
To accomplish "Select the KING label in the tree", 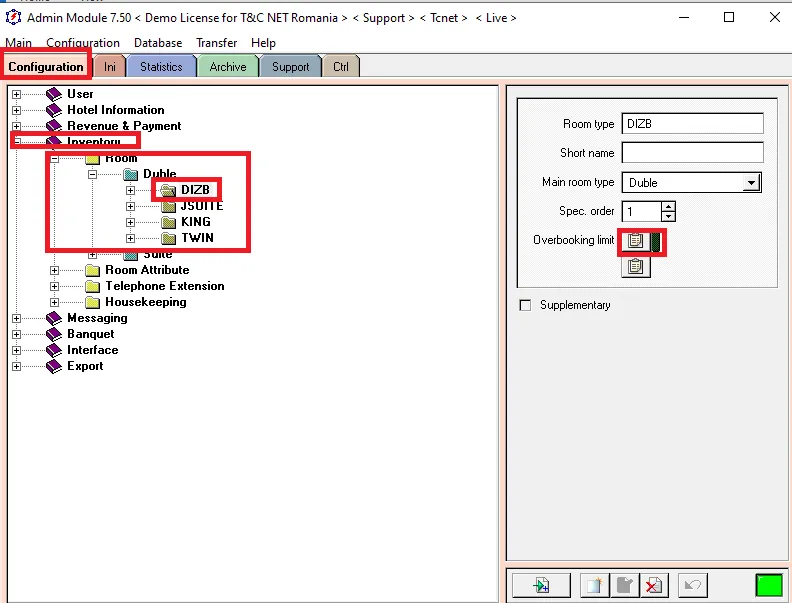I will 195,222.
